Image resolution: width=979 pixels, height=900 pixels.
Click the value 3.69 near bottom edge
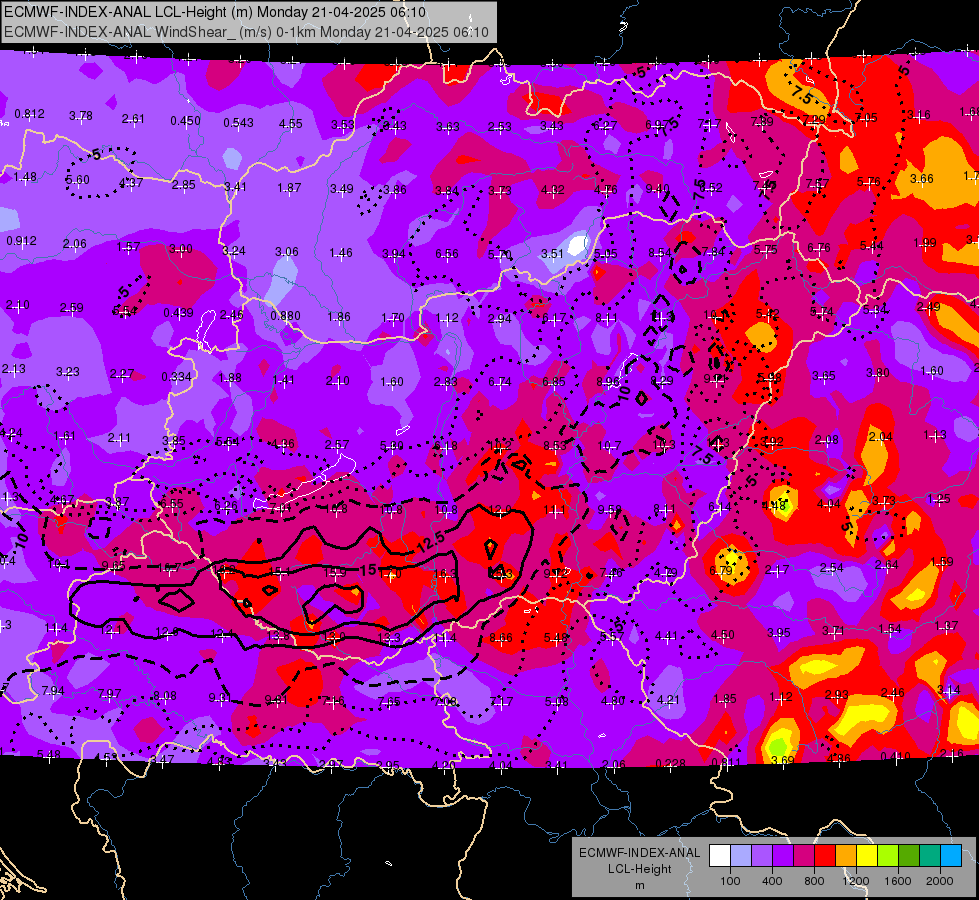(x=782, y=760)
